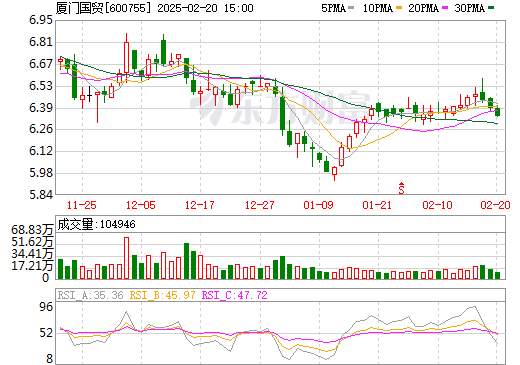Click the stock title 厦门国贸[600755]

pos(103,8)
